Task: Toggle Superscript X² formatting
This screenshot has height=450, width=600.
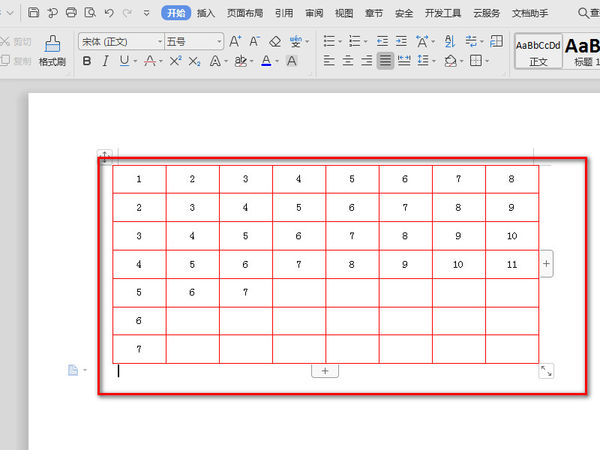Action: pos(176,61)
